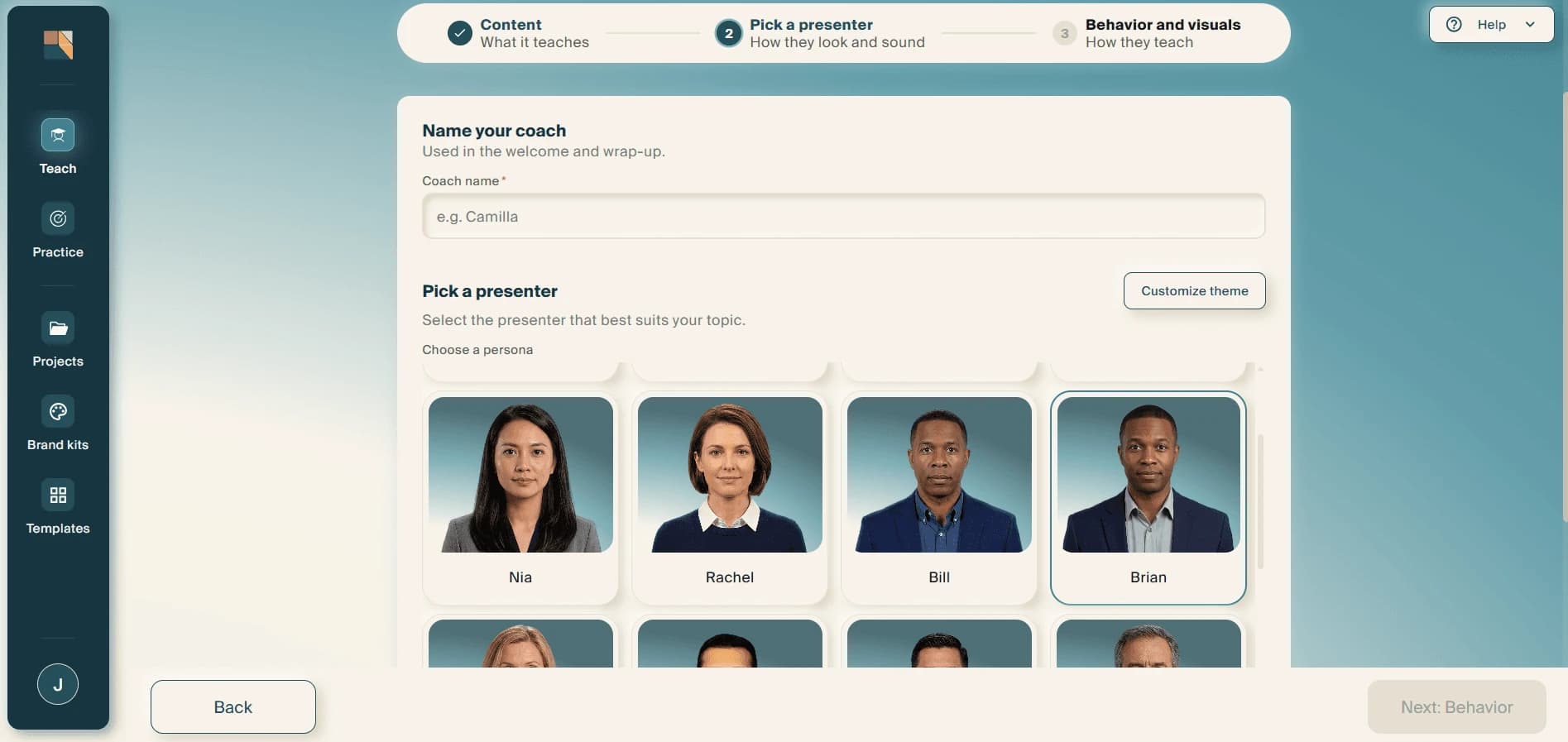The width and height of the screenshot is (1568, 742).
Task: Click the Back button
Action: point(233,707)
